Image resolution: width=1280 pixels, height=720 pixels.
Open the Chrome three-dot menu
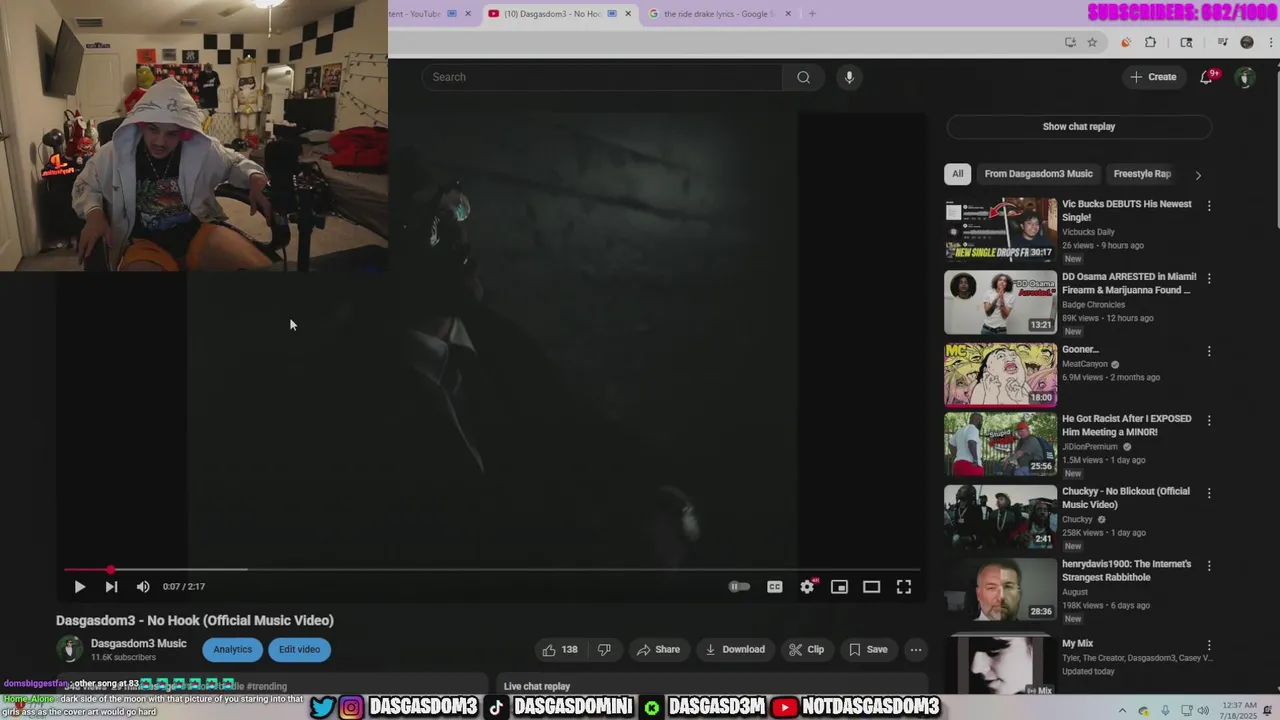[x=1271, y=42]
